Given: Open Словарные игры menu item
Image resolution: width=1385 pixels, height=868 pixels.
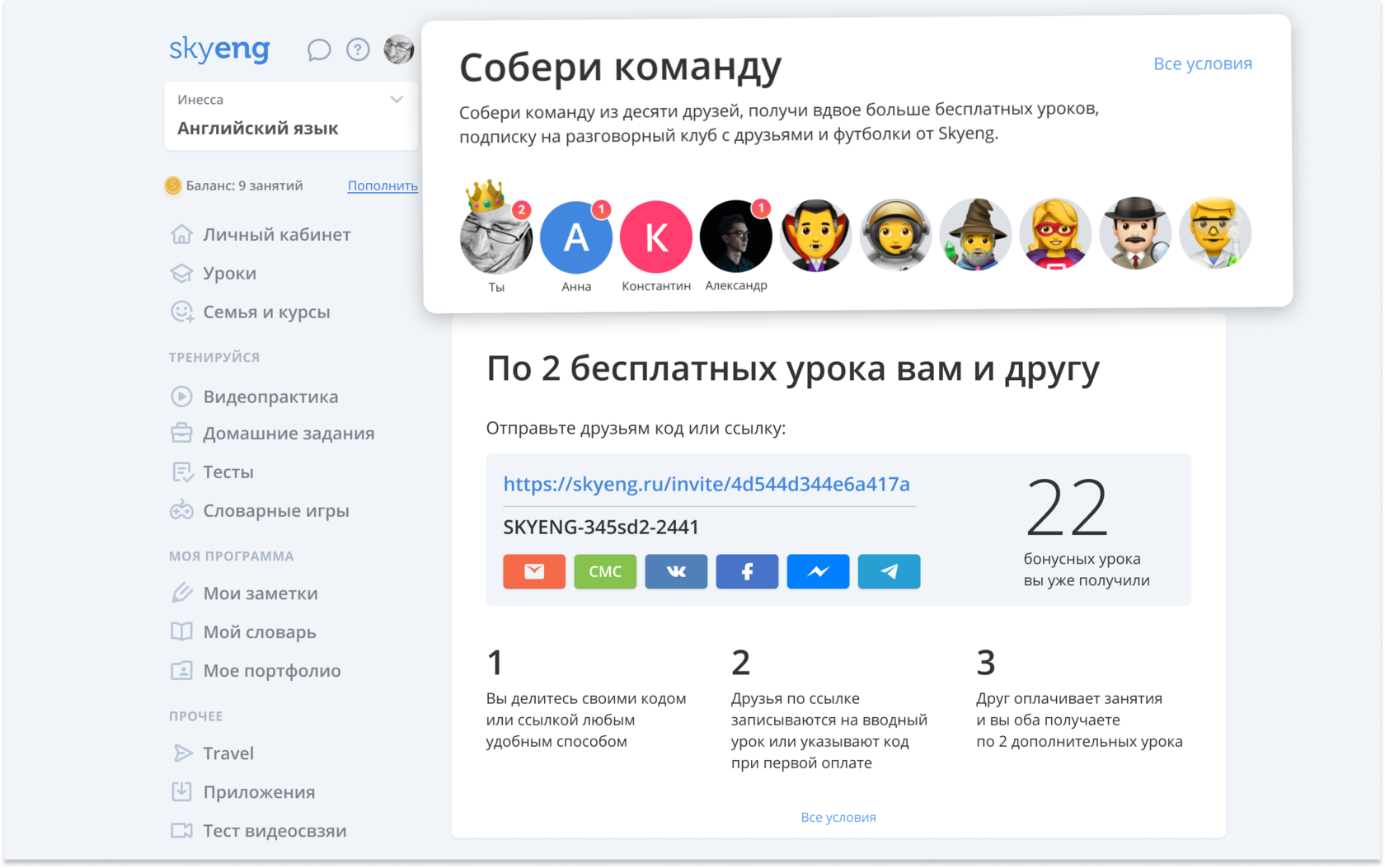Looking at the screenshot, I should (275, 511).
